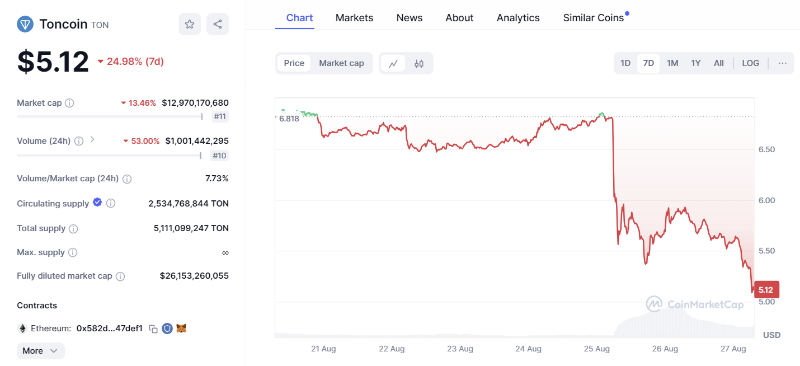Switch to the Analytics tab
The width and height of the screenshot is (800, 366).
click(518, 18)
